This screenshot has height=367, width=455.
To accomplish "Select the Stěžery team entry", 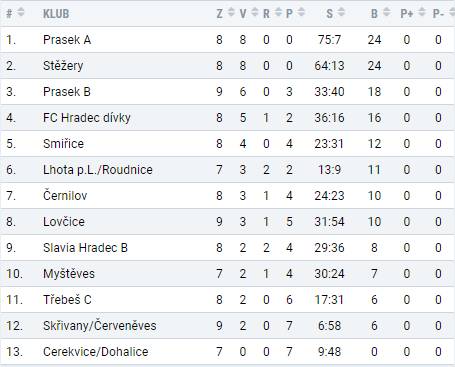I will click(63, 66).
